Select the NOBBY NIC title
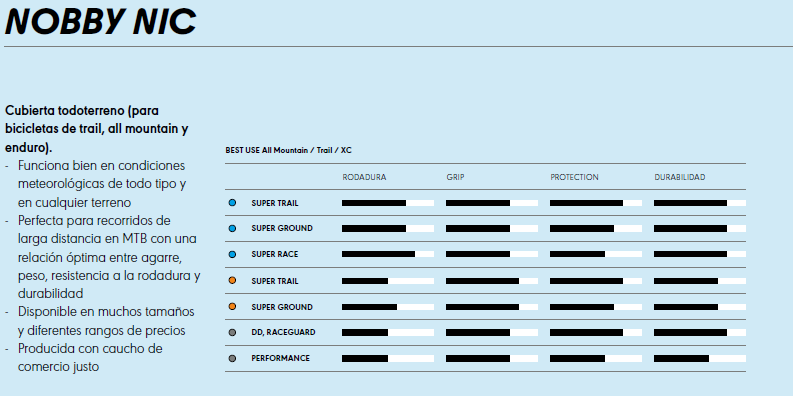Screen dimensions: 793x396 coord(100,22)
